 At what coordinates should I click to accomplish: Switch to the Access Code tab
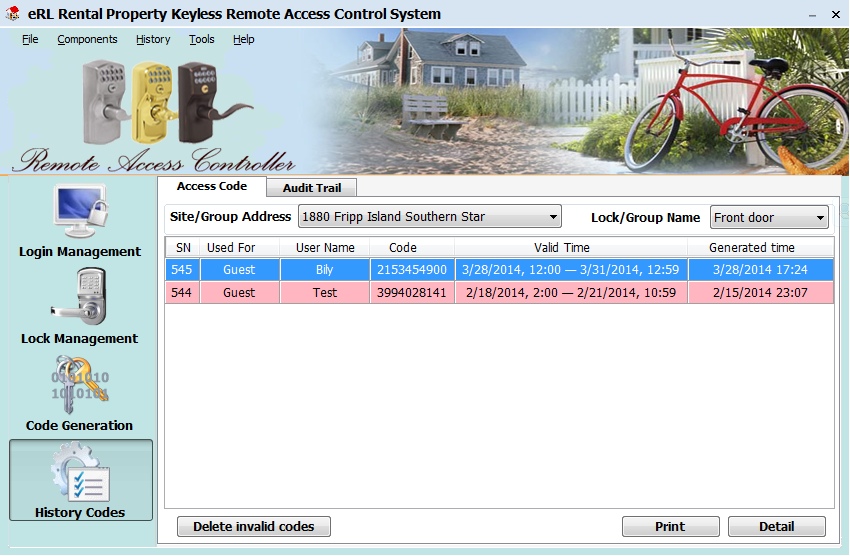[x=212, y=186]
